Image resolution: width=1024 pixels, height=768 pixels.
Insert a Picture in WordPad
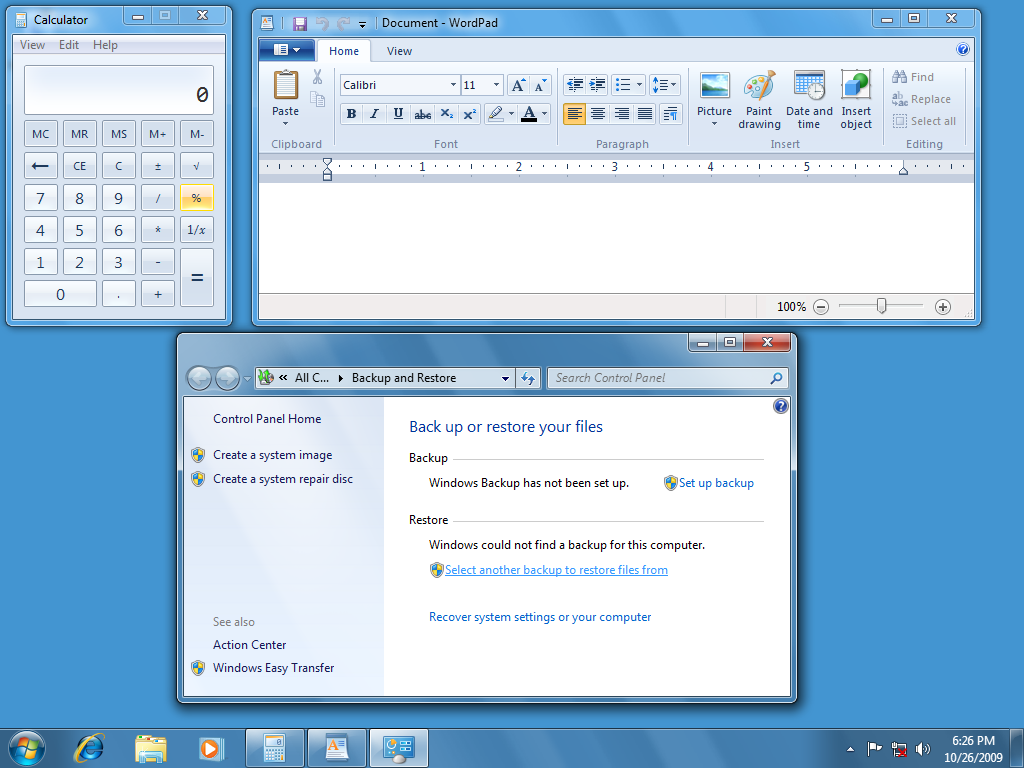(x=714, y=86)
